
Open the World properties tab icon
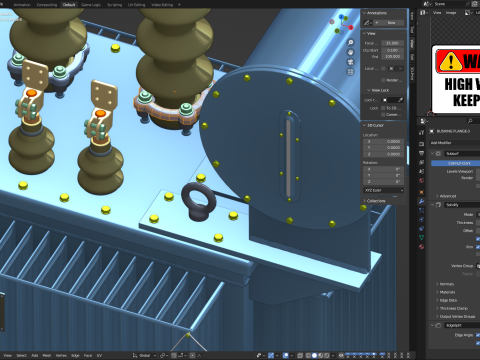(421, 181)
